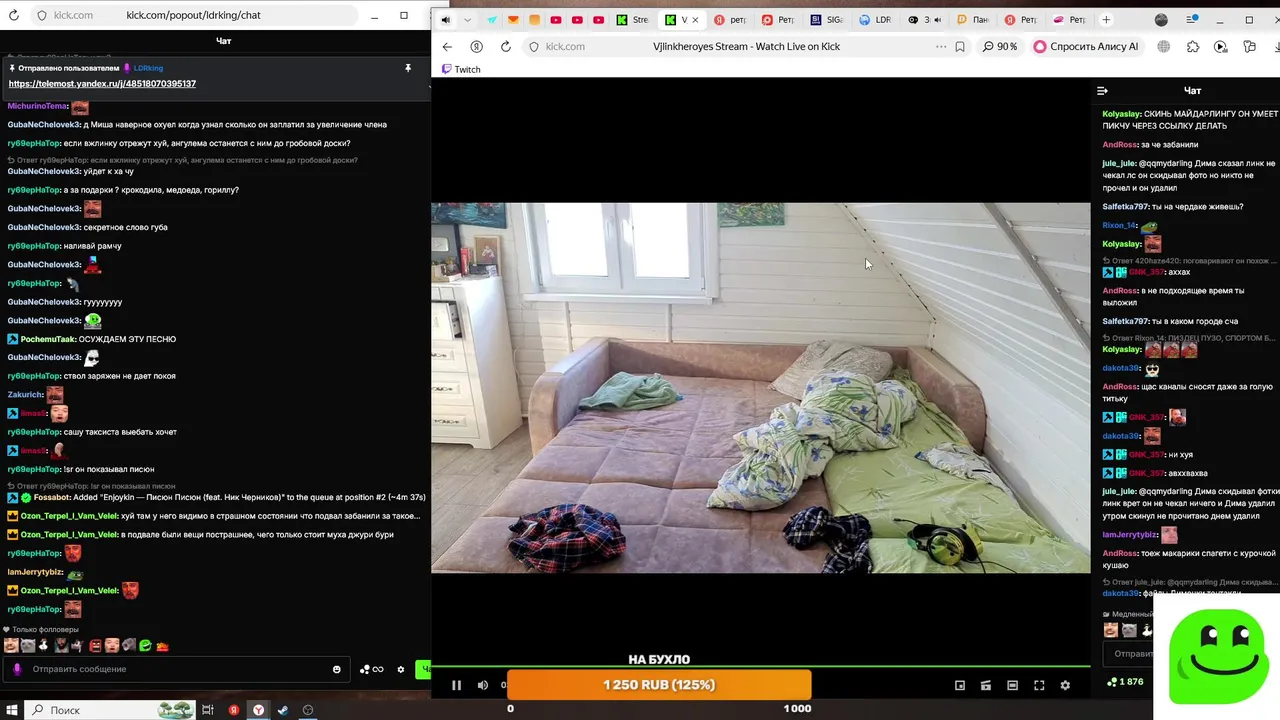
Task: Close the active Kick tab
Action: click(x=695, y=20)
